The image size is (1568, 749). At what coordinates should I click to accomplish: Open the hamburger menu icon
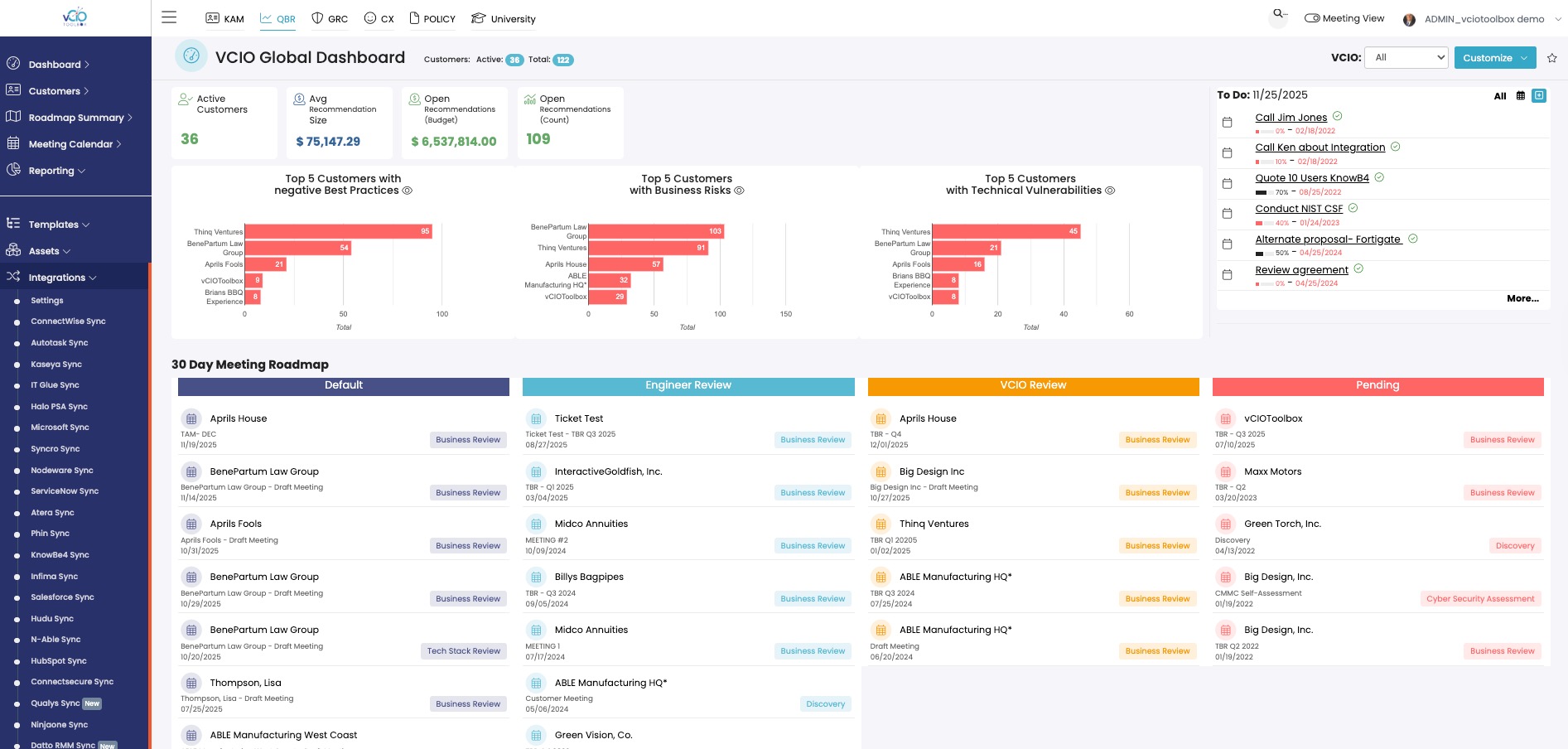tap(169, 17)
